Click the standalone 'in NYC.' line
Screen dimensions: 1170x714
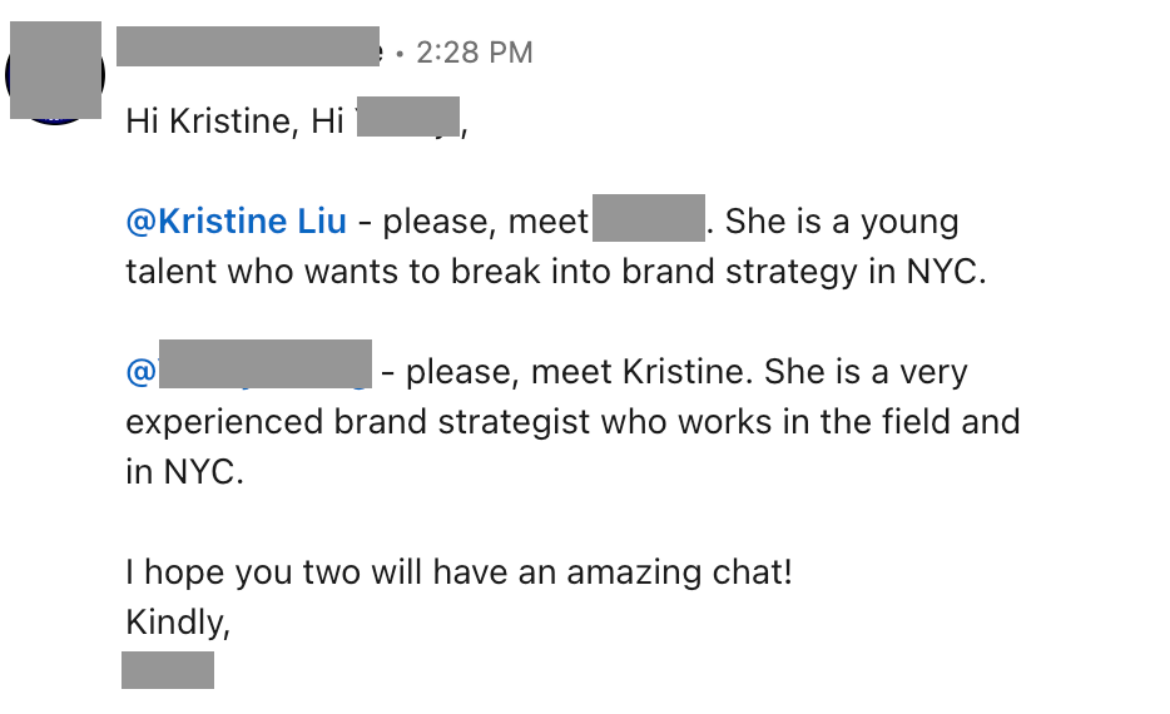point(184,472)
